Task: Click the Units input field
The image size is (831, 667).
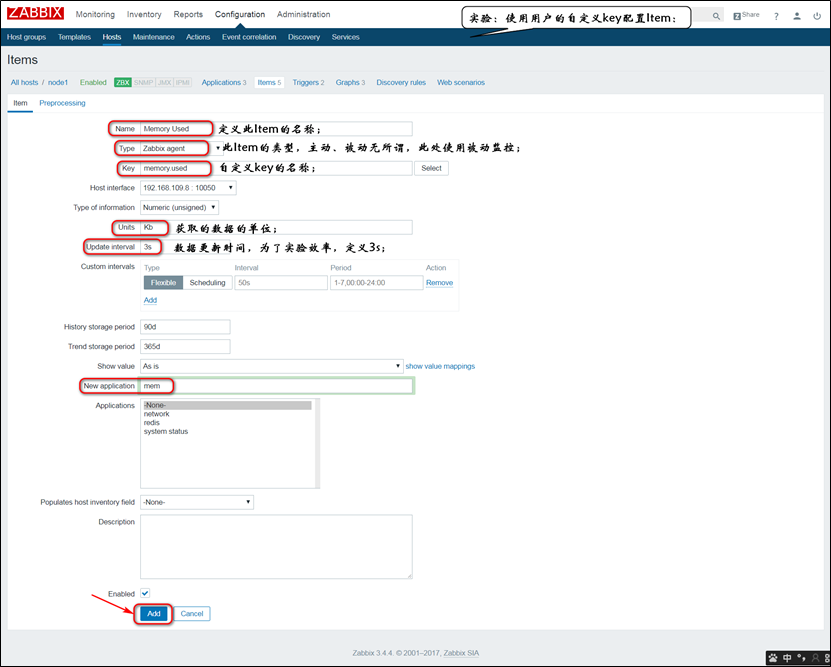Action: pyautogui.click(x=276, y=227)
